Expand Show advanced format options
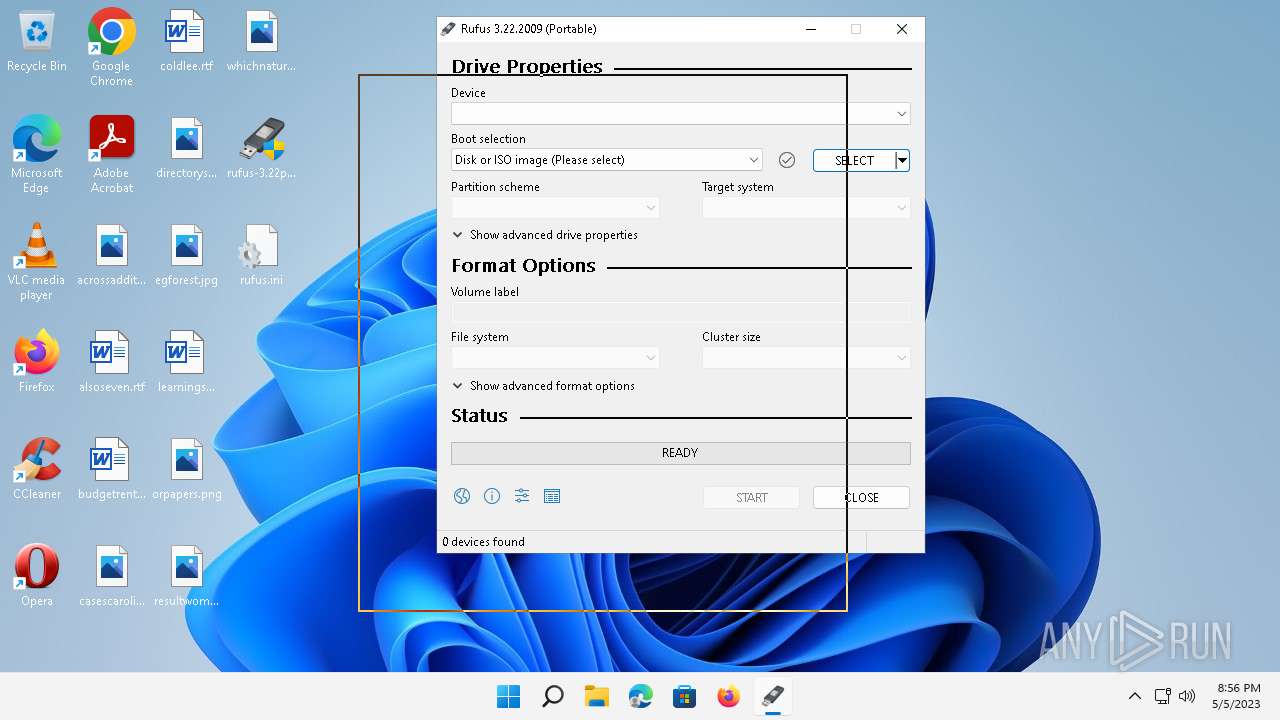This screenshot has height=720, width=1280. click(x=544, y=386)
